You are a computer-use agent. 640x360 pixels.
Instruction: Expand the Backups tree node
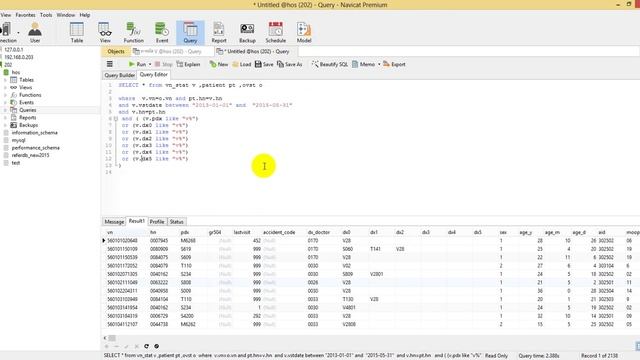coord(6,125)
